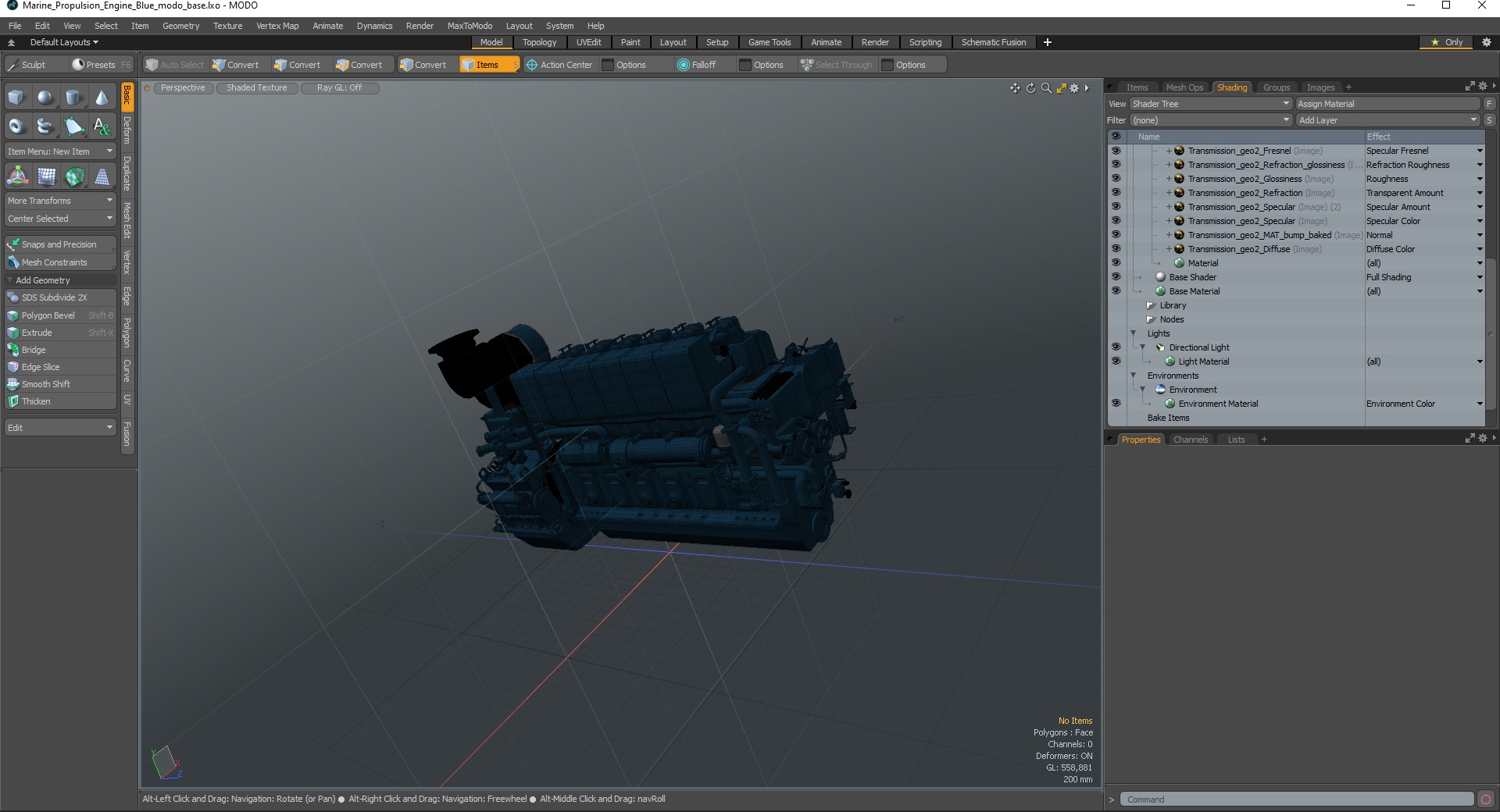Image resolution: width=1500 pixels, height=812 pixels.
Task: Select the teapot primitive tool
Action: [45, 126]
